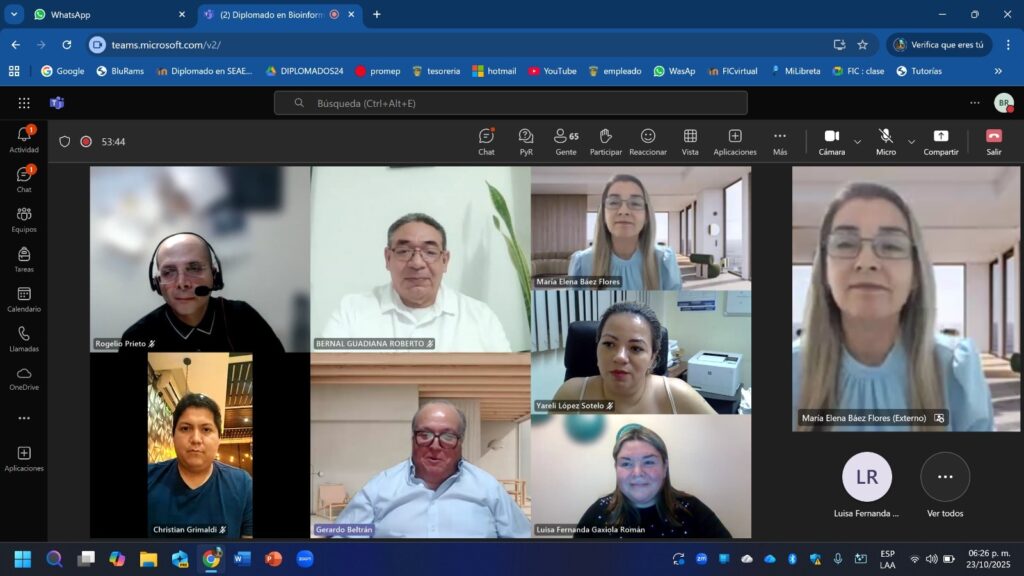Open the Reaccionar emoji reactions
Viewport: 1024px width, 576px height.
[x=648, y=141]
